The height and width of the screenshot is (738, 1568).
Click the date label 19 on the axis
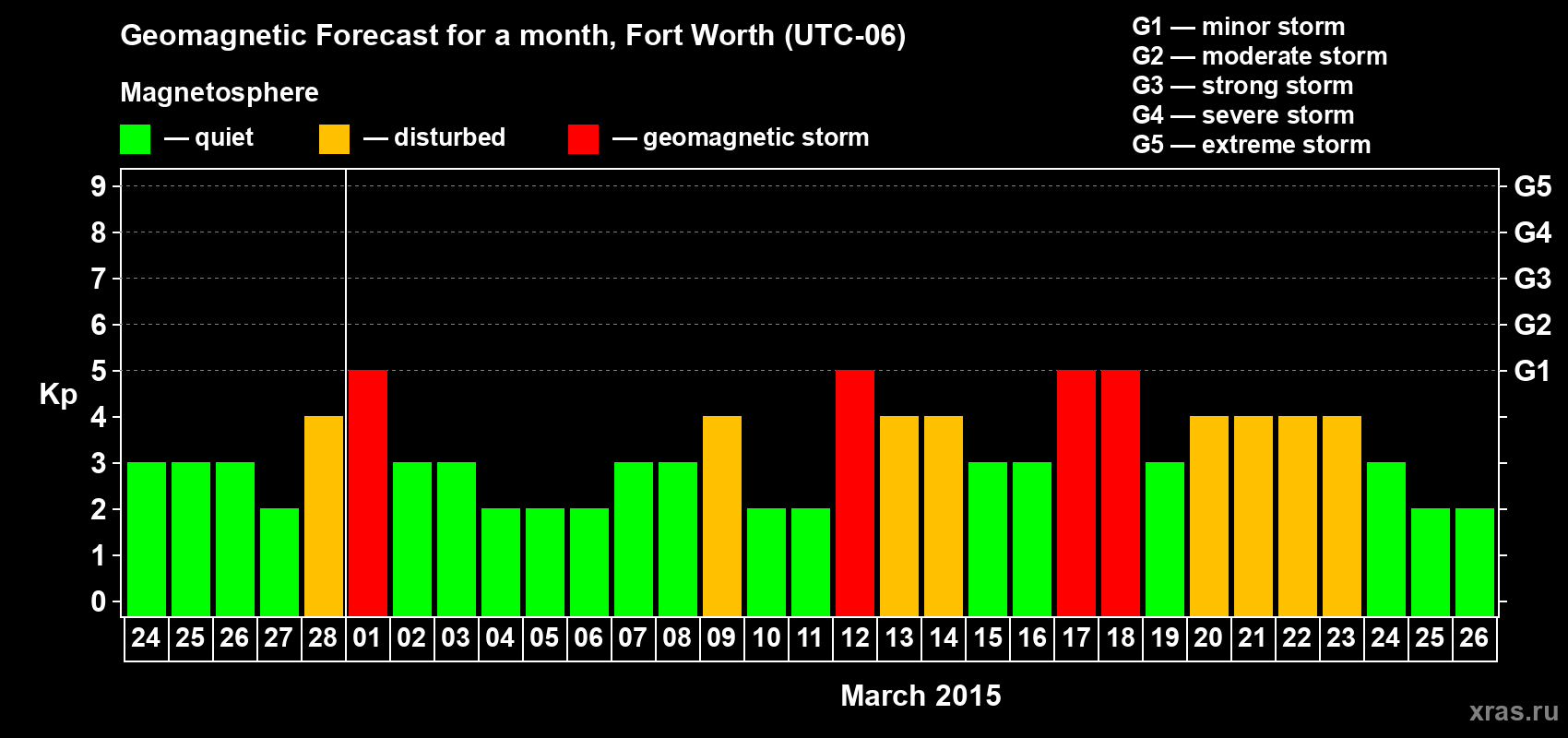point(1165,638)
